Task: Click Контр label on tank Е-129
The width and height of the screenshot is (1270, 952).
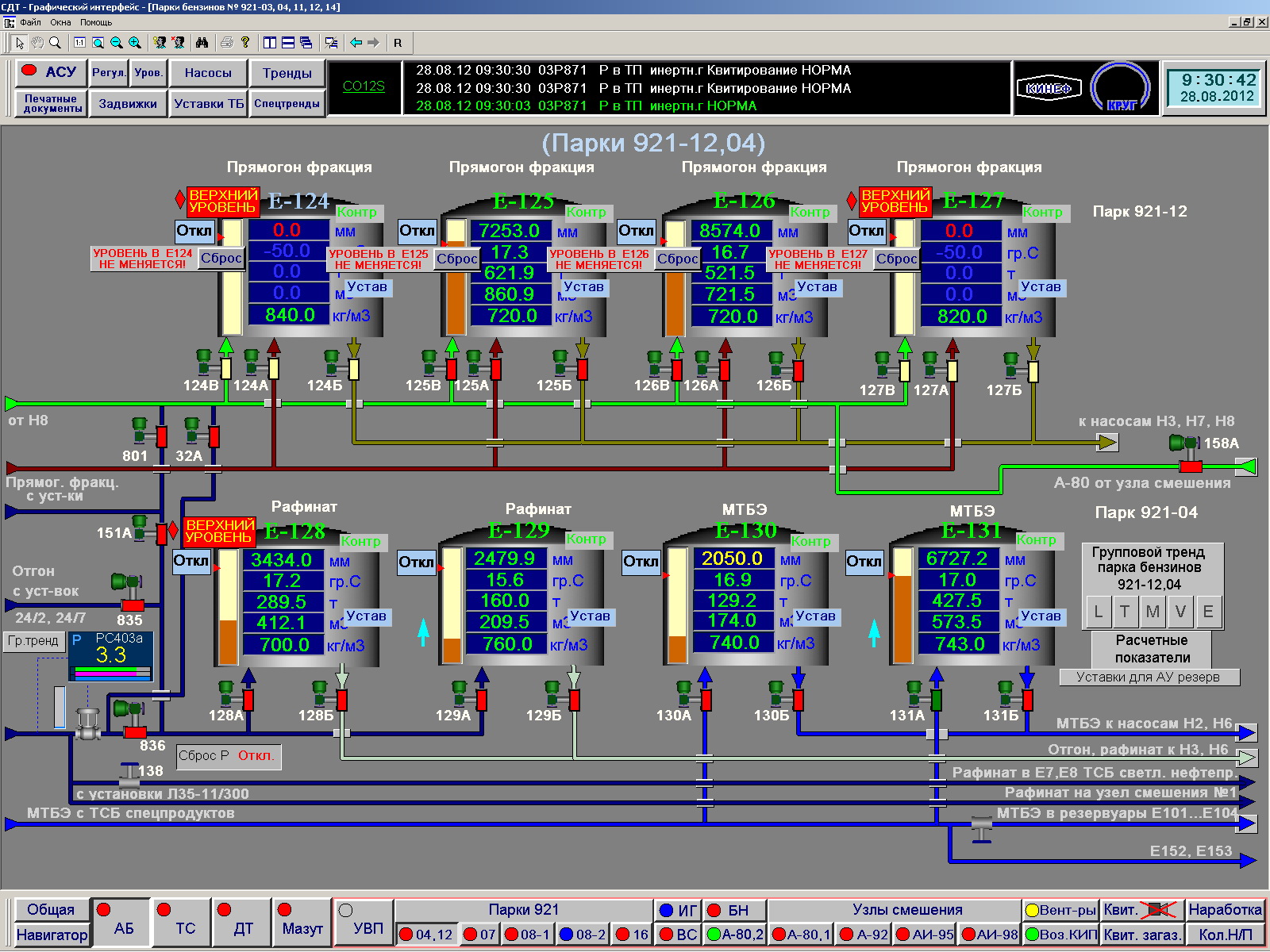Action: (x=587, y=539)
